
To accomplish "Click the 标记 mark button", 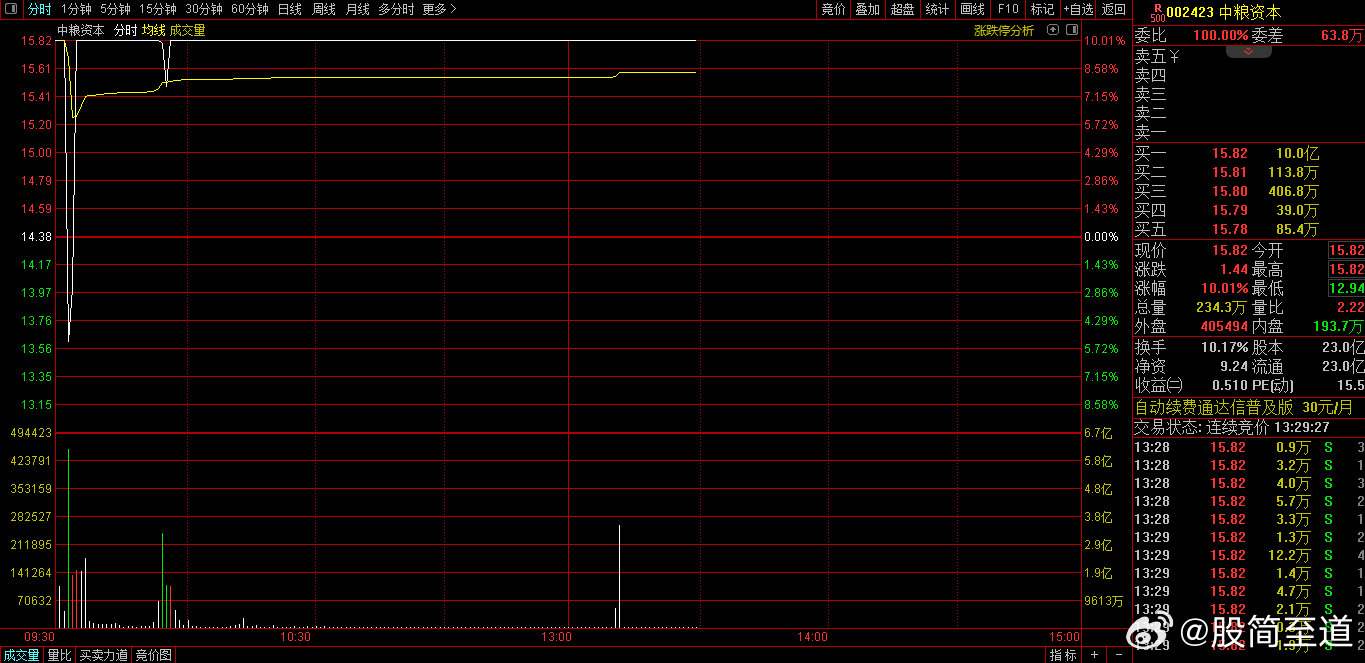I will tap(1042, 9).
